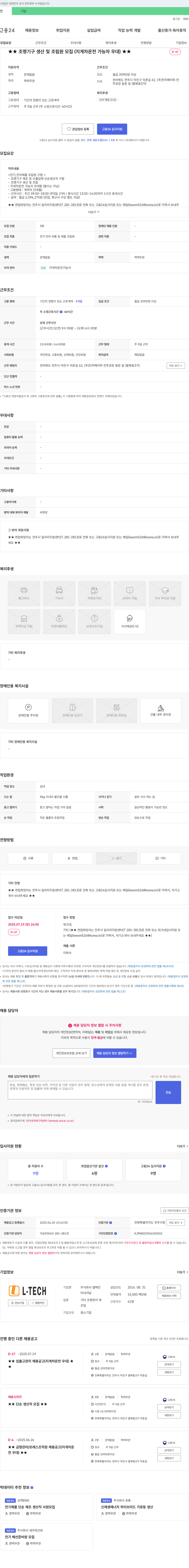Open 신재생에너지 하이브리드 가로등 생산 recommendation
The image size is (189, 1568).
click(x=127, y=1507)
